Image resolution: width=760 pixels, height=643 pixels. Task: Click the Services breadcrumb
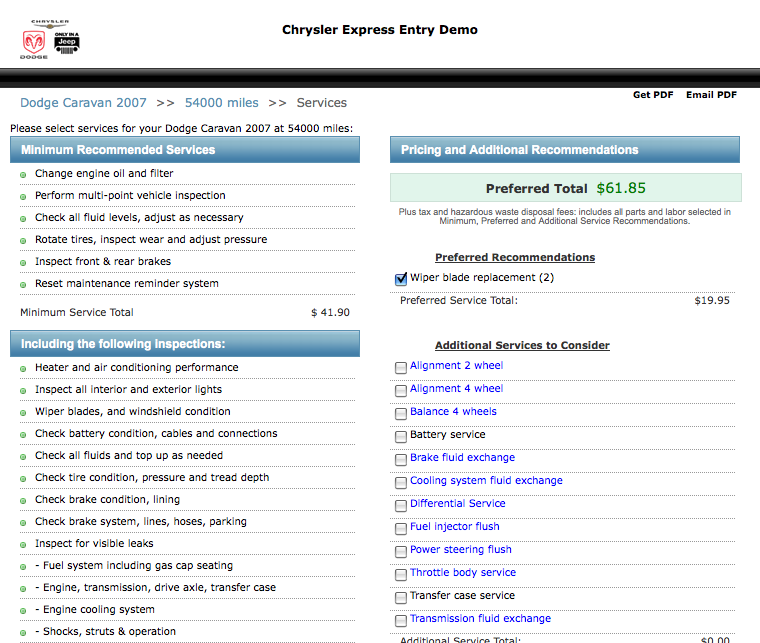click(x=322, y=103)
